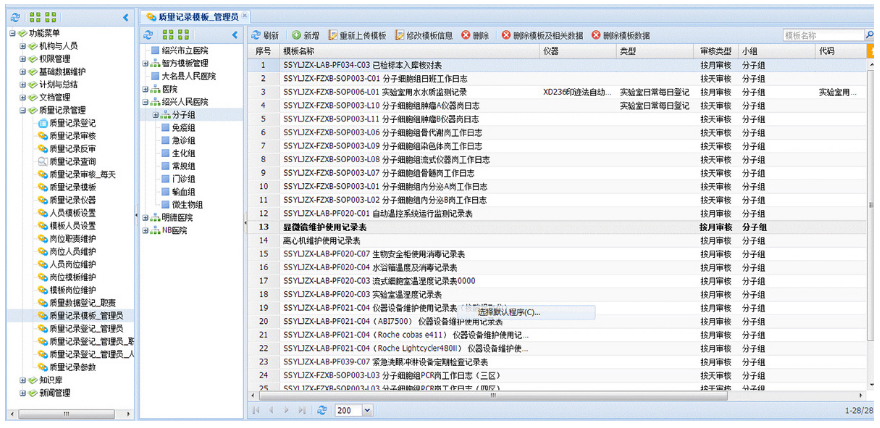Click the 刷新 refresh toolbar button
The height and width of the screenshot is (428, 880).
click(x=265, y=35)
